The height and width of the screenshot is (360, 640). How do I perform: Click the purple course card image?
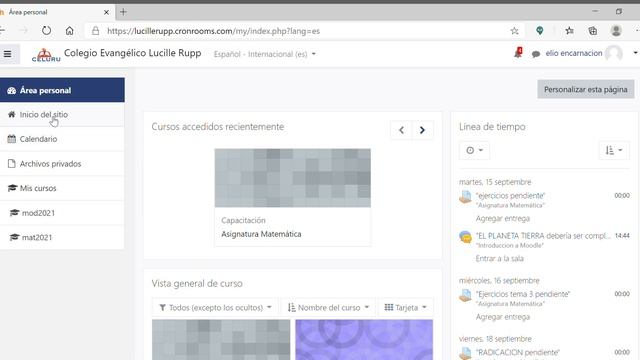coord(364,340)
